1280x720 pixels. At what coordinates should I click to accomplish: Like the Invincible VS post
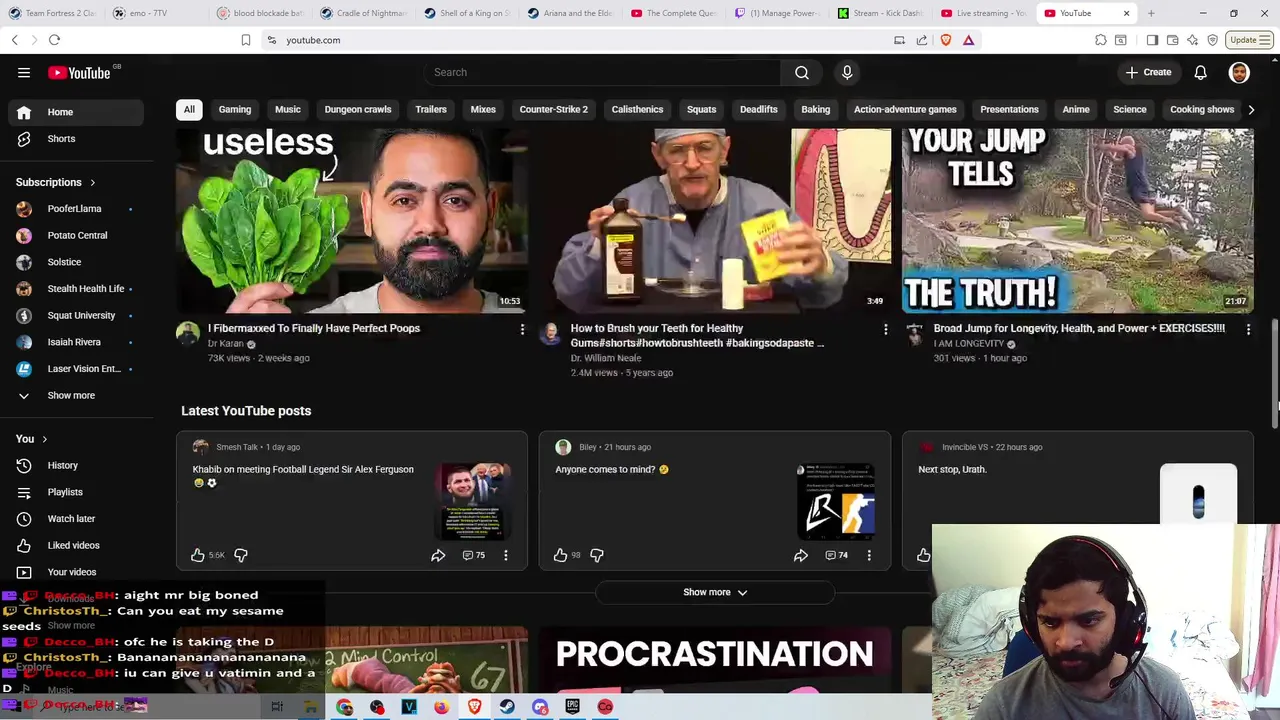(923, 555)
